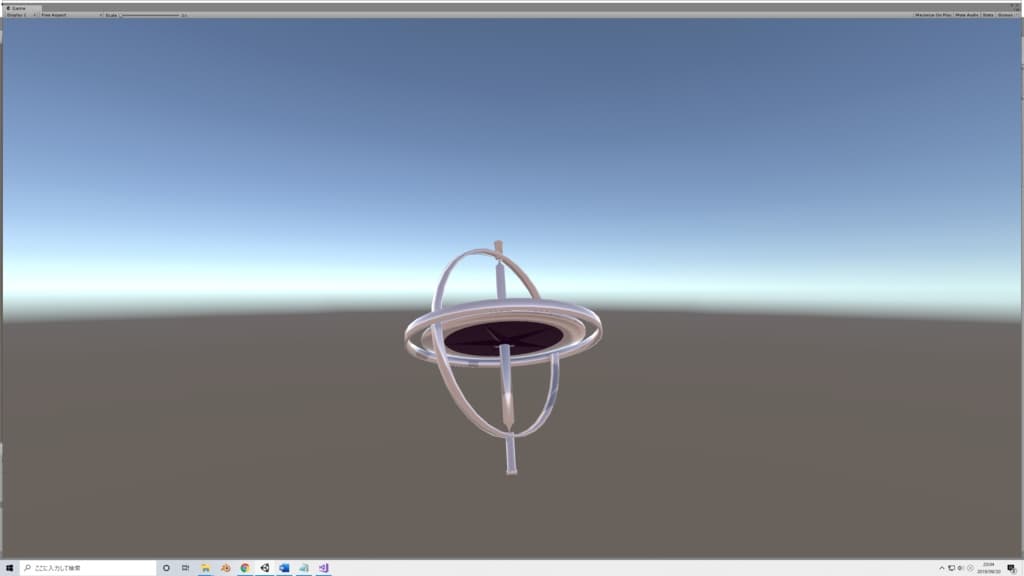Image resolution: width=1024 pixels, height=576 pixels.
Task: Open the Windows Start menu
Action: (9, 568)
